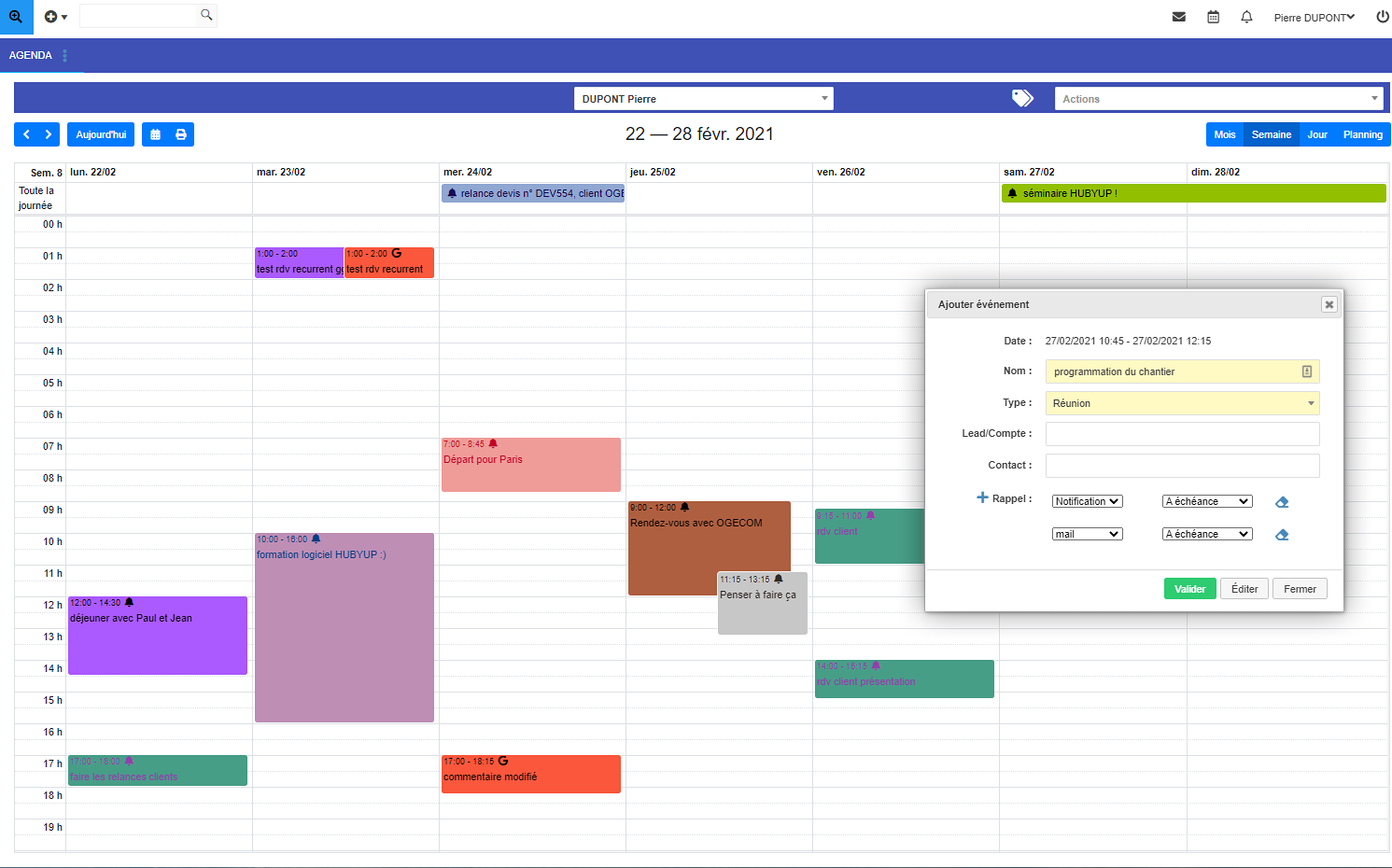The height and width of the screenshot is (868, 1392).
Task: Open the Notification reminder type dropdown
Action: coord(1088,501)
